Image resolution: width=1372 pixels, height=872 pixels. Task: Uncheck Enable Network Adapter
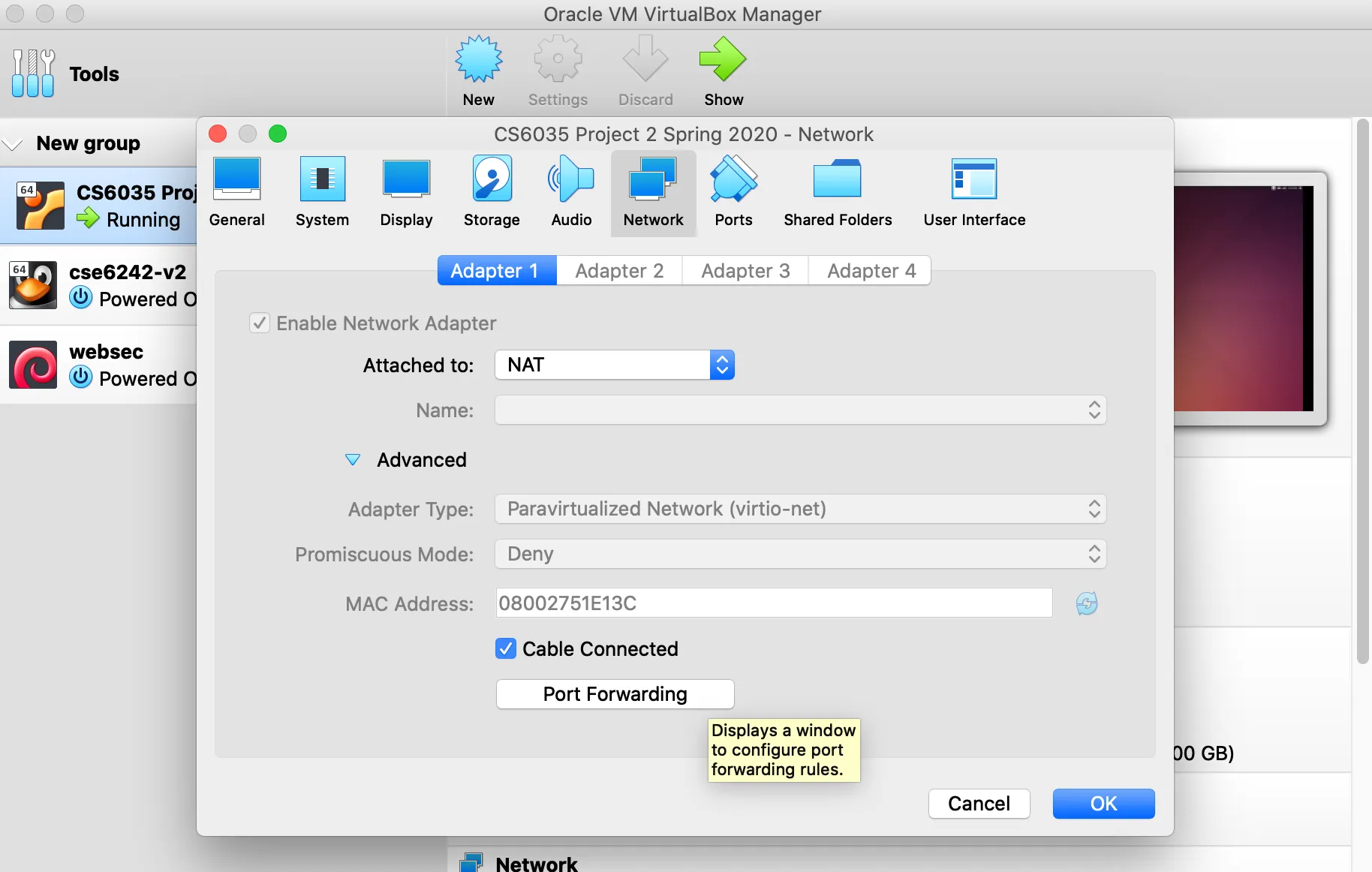259,323
